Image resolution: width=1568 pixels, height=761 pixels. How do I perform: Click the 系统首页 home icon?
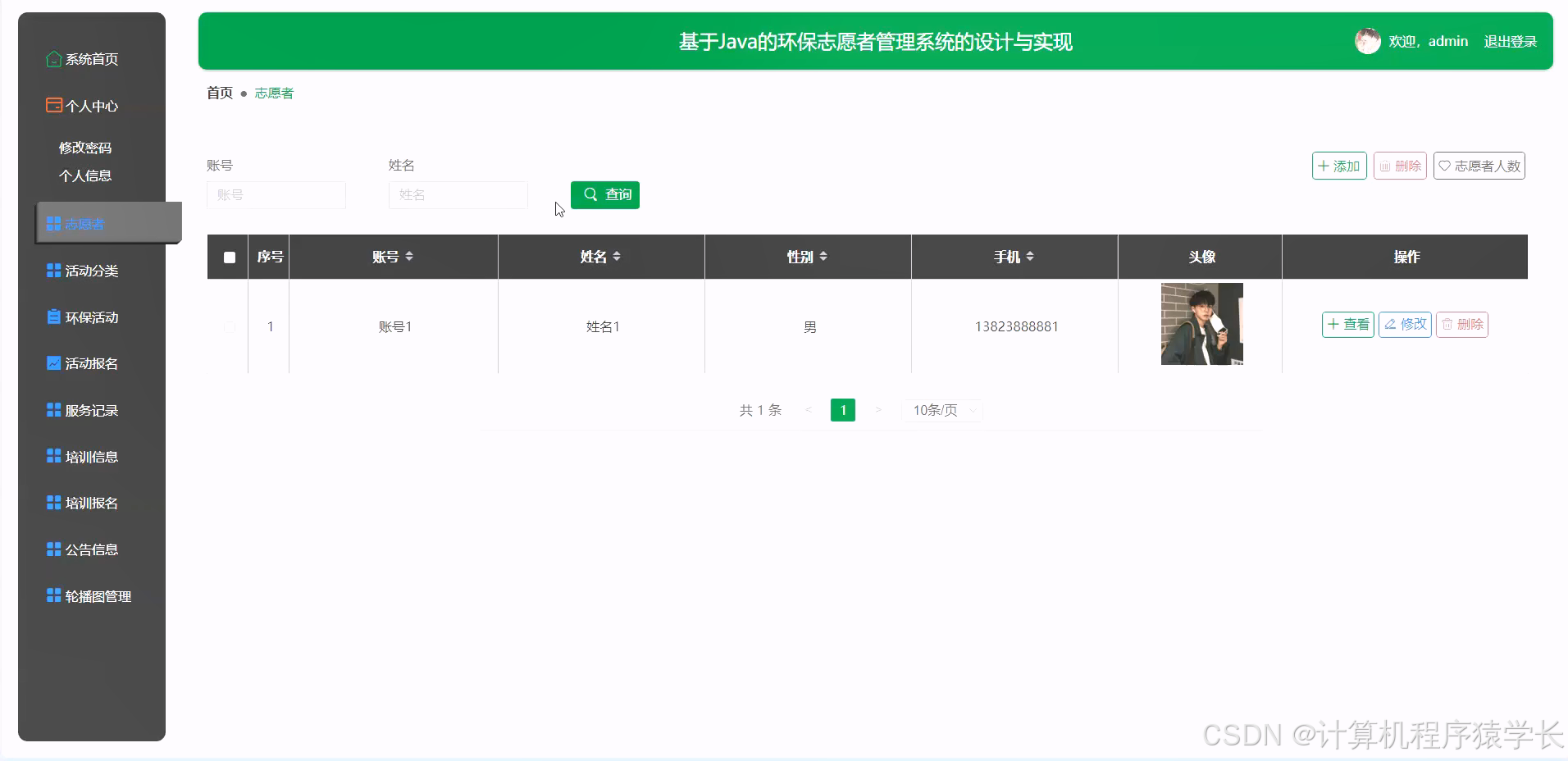coord(52,58)
